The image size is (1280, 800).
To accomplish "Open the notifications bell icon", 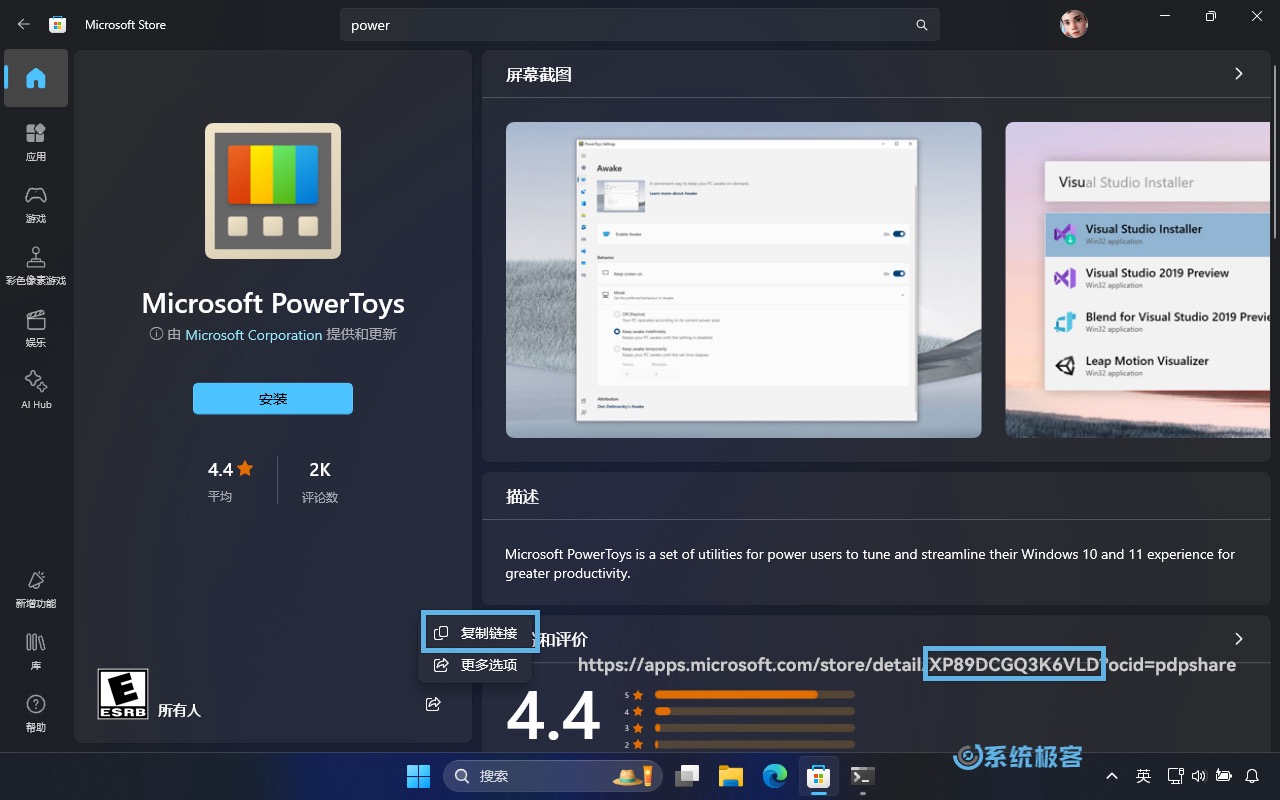I will [1252, 776].
